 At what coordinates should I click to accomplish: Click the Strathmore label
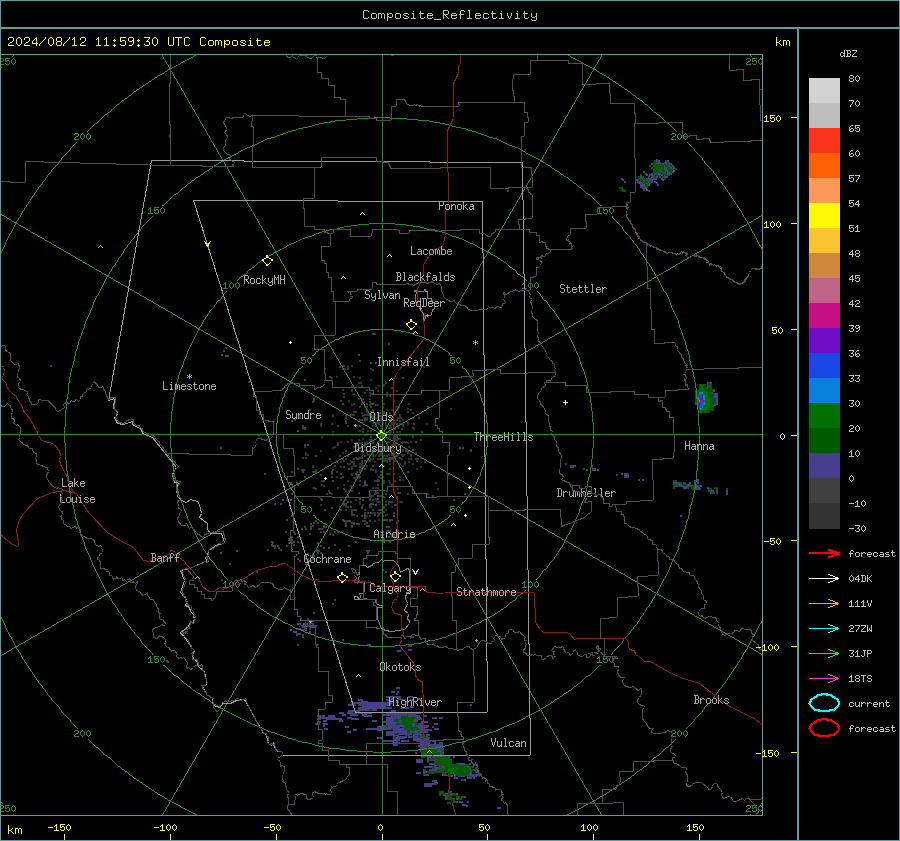tap(486, 592)
